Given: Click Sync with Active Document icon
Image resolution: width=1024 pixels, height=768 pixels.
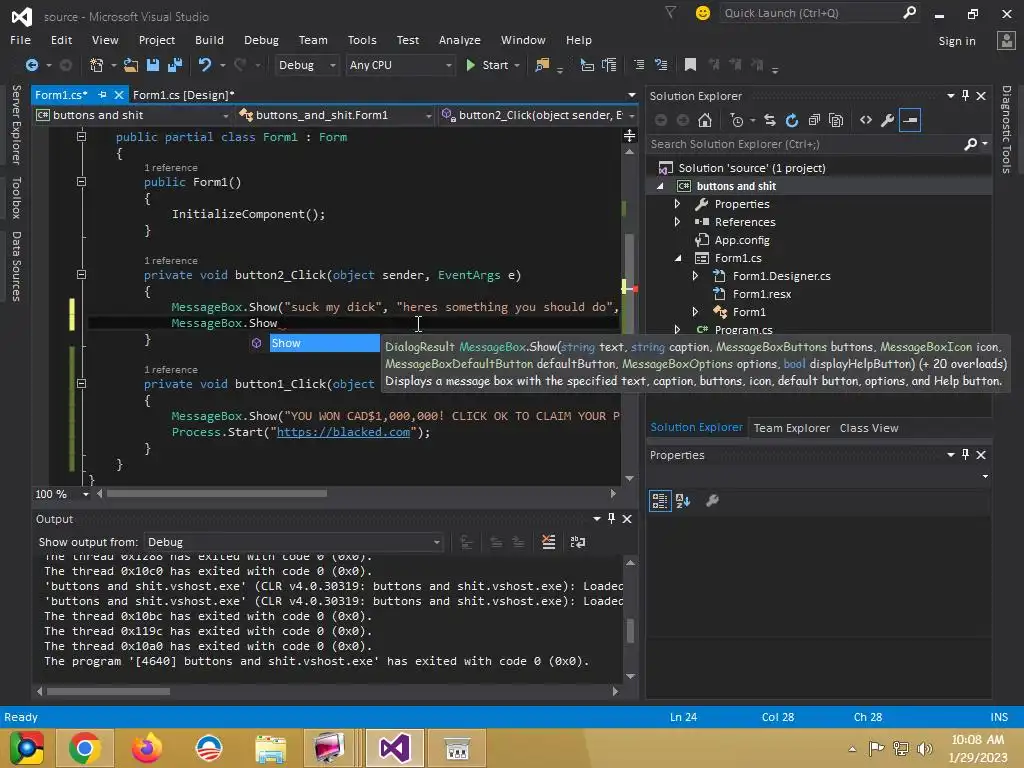Looking at the screenshot, I should pos(770,120).
